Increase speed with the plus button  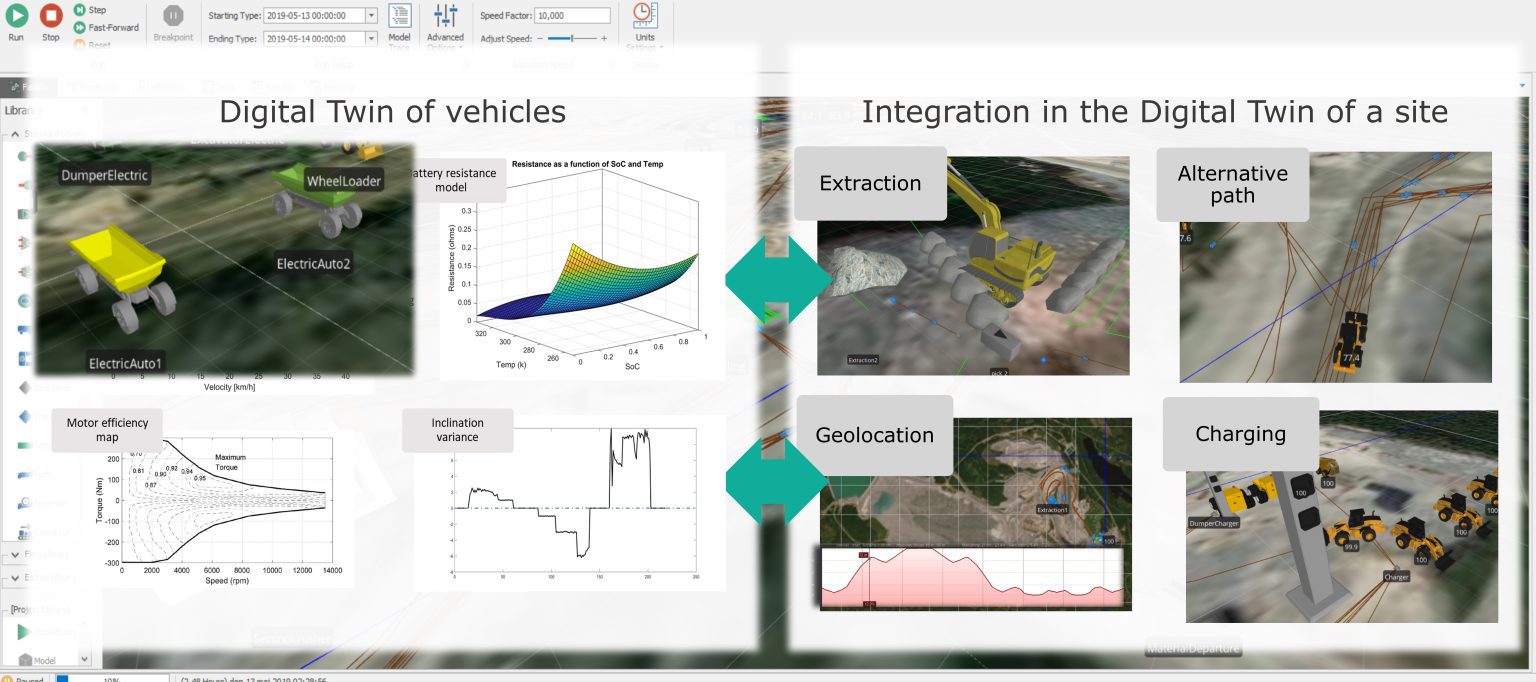[603, 38]
